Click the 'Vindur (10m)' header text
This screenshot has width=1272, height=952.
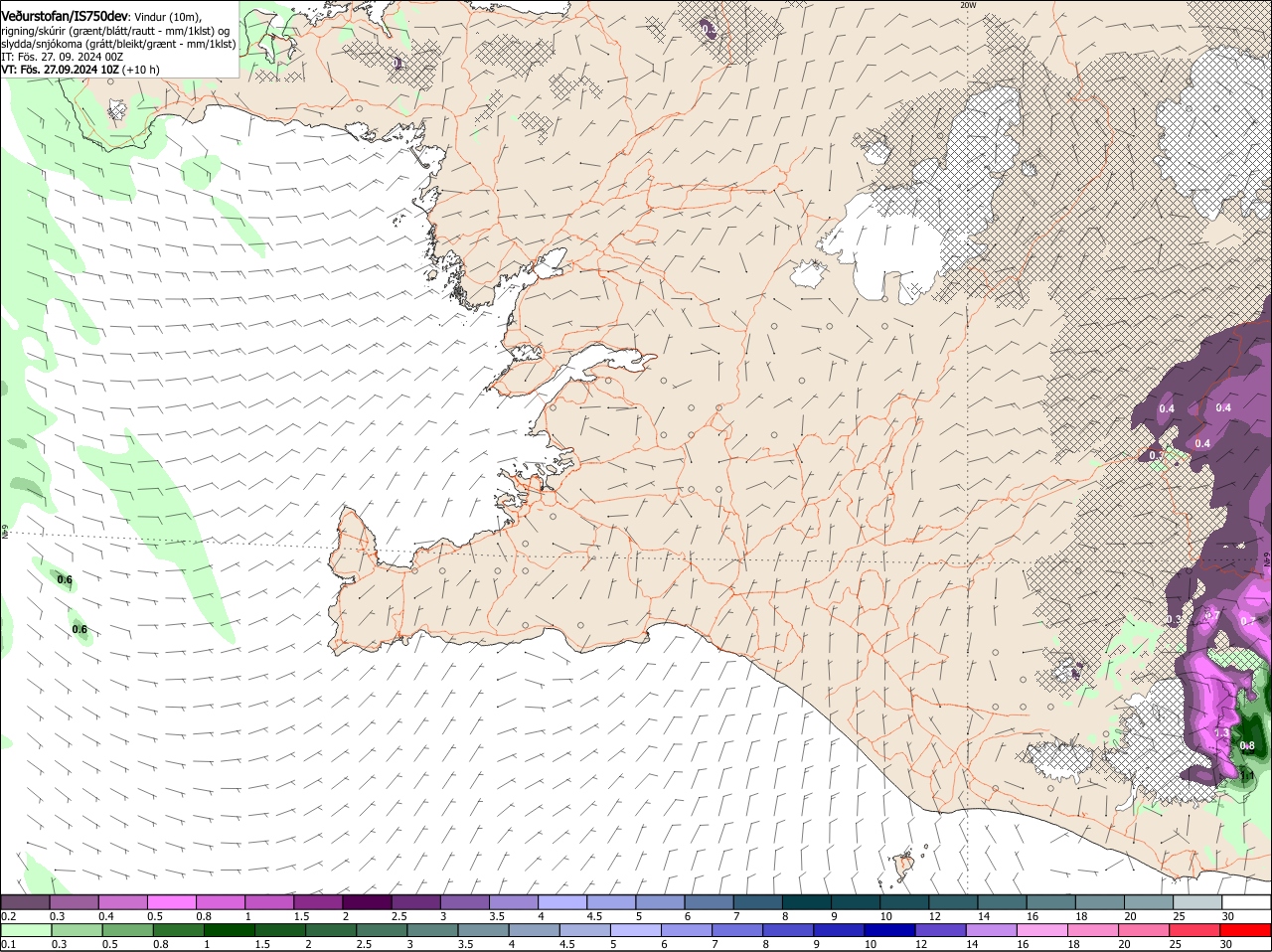pos(167,17)
